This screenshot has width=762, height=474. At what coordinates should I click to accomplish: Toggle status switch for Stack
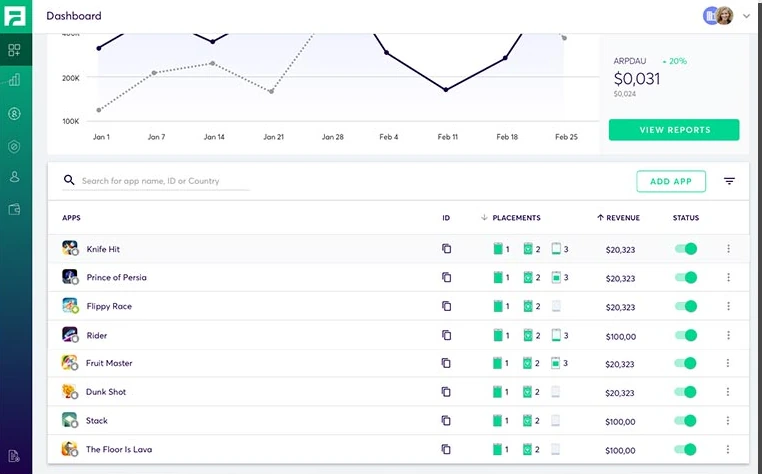click(685, 420)
